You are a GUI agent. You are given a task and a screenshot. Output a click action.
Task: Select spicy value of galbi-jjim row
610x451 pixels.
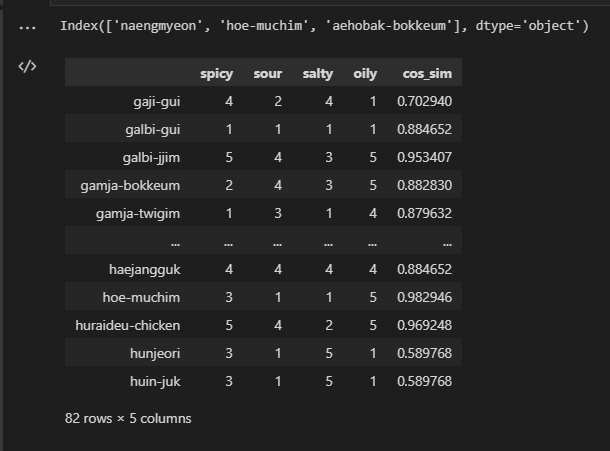click(x=229, y=157)
